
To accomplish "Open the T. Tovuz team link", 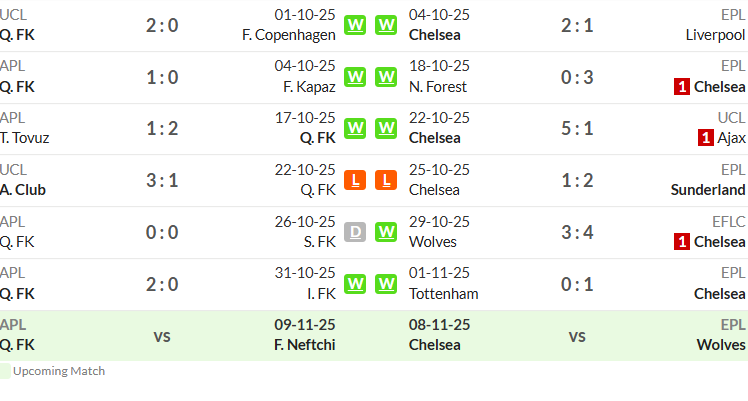I will coord(25,138).
